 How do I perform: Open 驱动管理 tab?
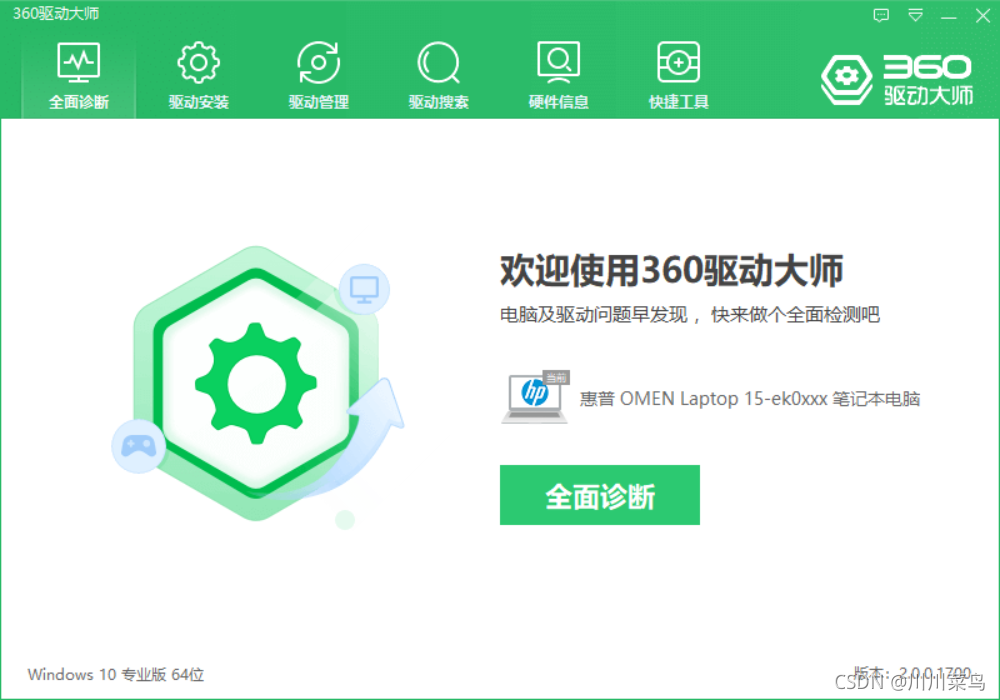coord(318,76)
